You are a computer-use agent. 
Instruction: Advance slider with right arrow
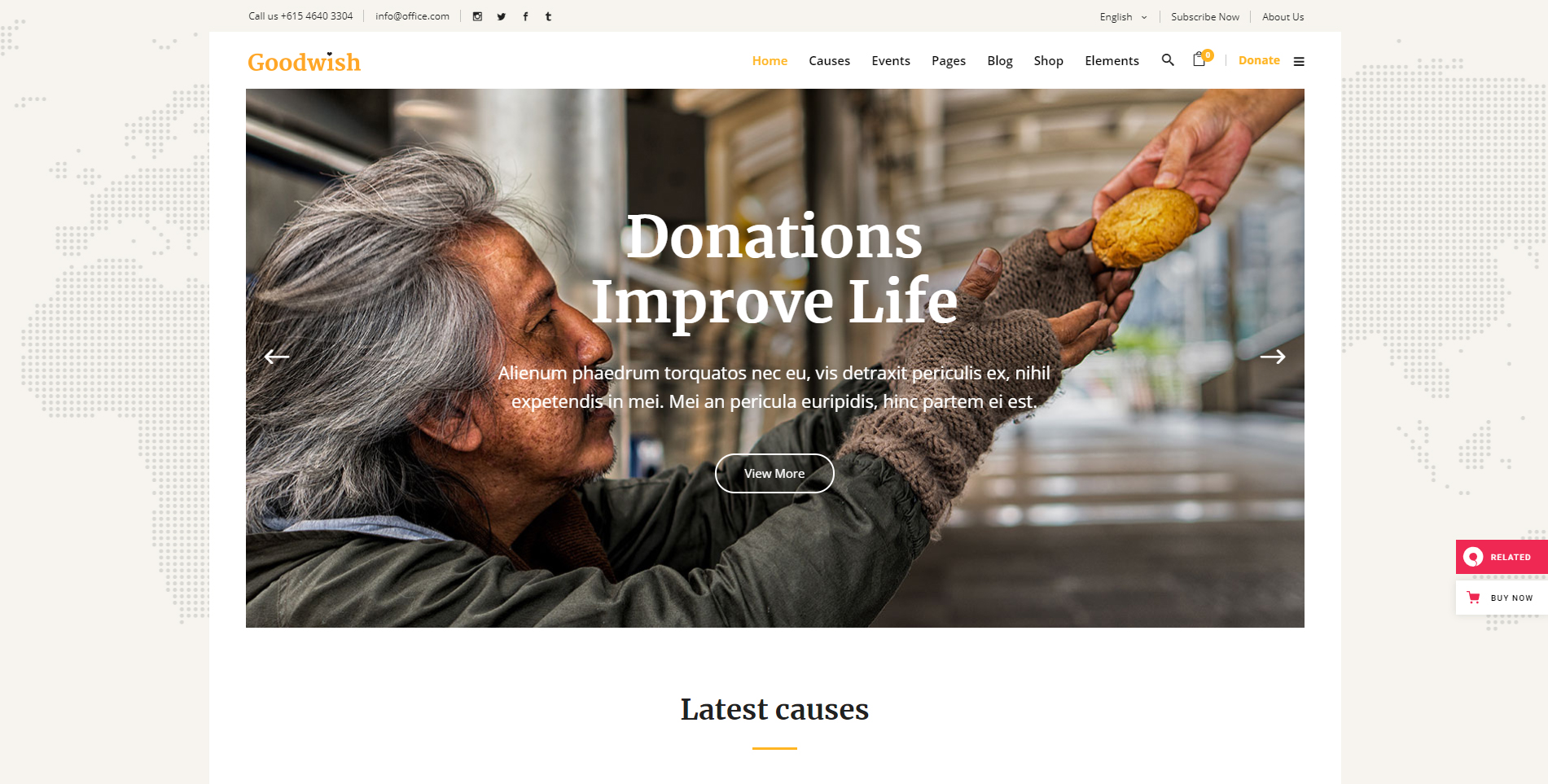click(1273, 357)
